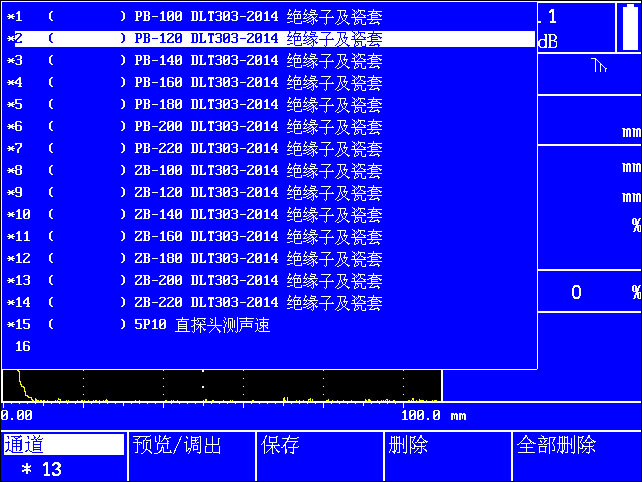Click the 0.00 range start label

tap(17, 416)
